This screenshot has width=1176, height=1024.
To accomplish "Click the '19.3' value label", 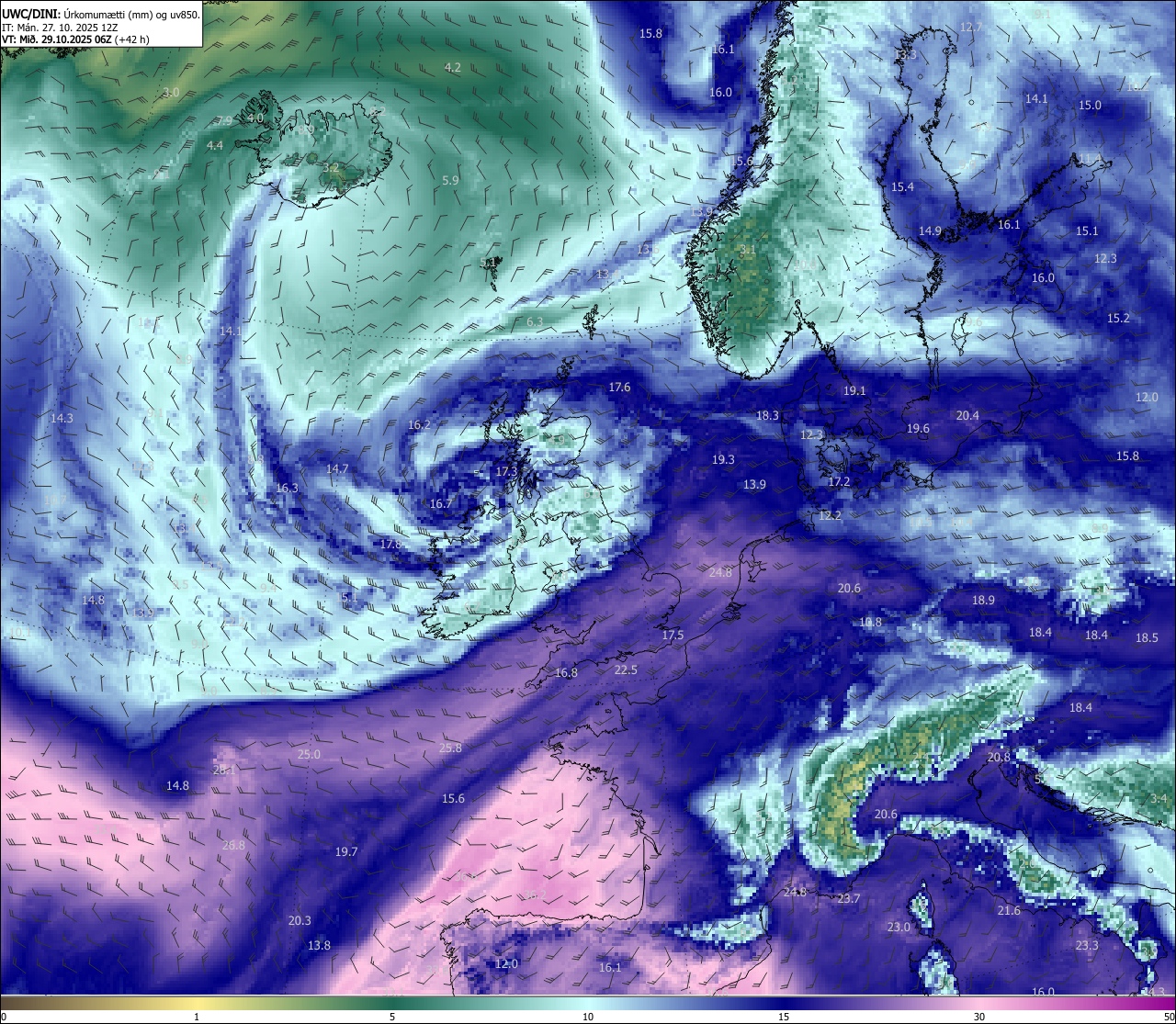I will (x=723, y=460).
